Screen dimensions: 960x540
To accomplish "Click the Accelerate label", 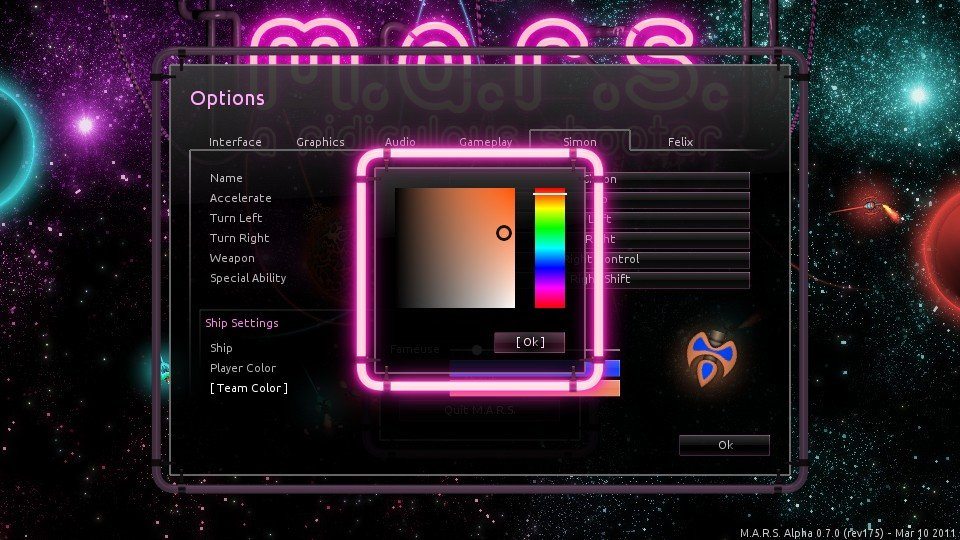I will coord(241,198).
